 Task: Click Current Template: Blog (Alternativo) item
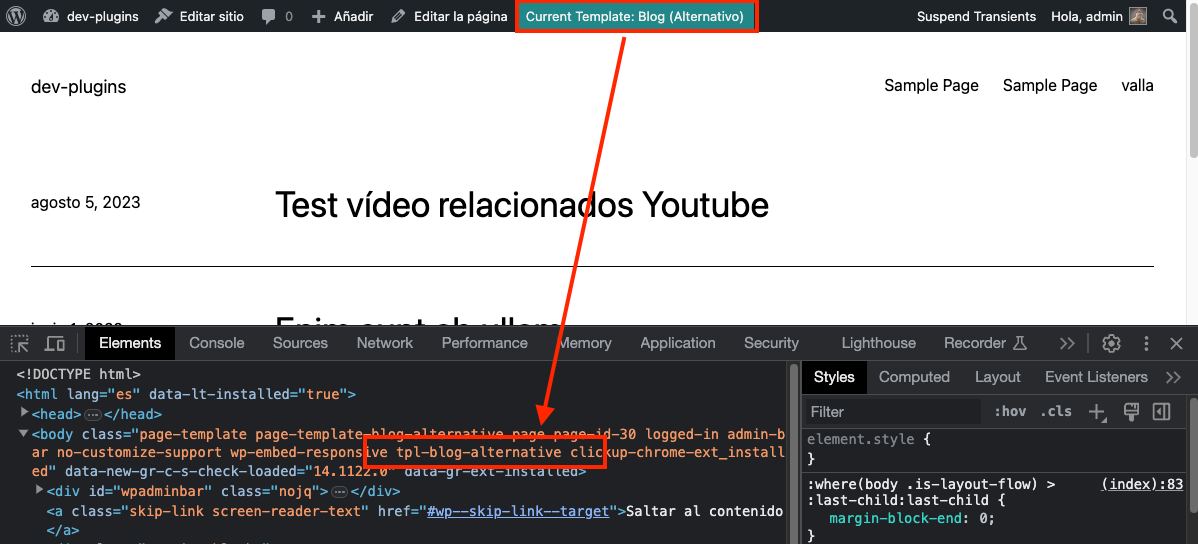click(x=636, y=16)
